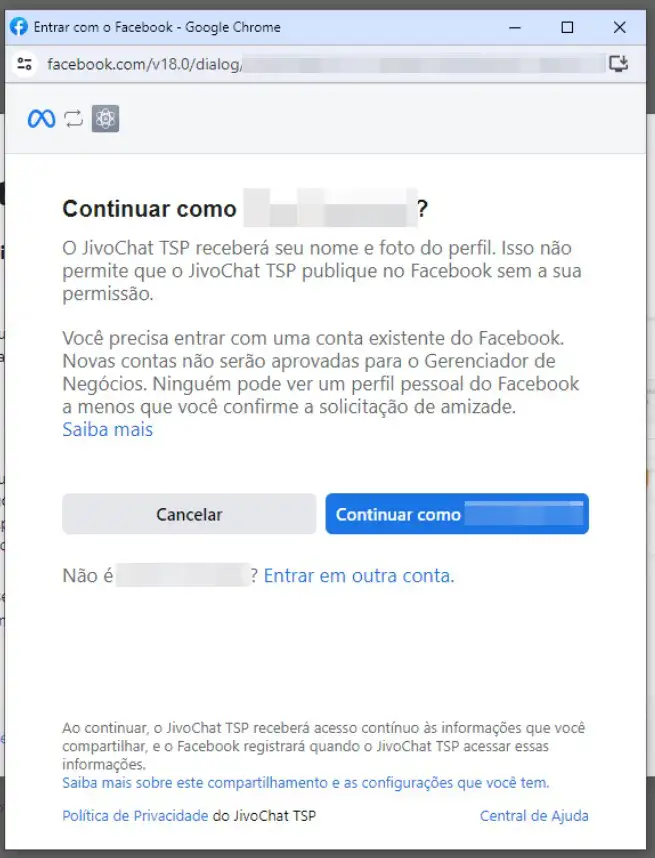Click the Cancelar button
The width and height of the screenshot is (655, 858).
[x=189, y=514]
